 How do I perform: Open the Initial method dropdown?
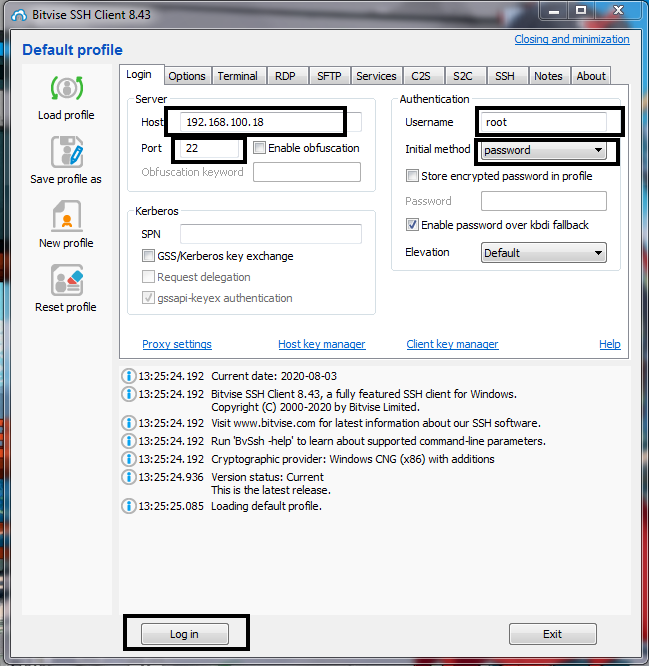pos(543,150)
